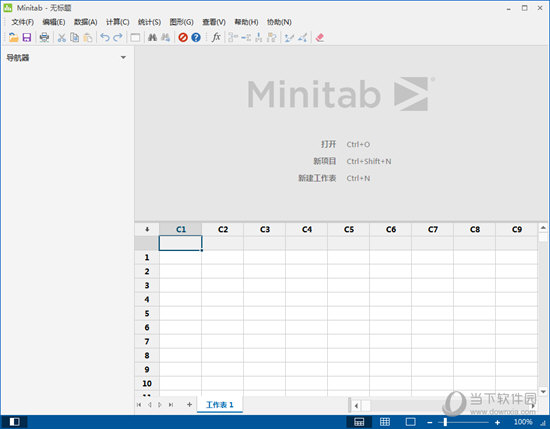Viewport: 550px width, 429px height.
Task: Click the 打开 Ctrl+O shortcut link
Action: 345,144
